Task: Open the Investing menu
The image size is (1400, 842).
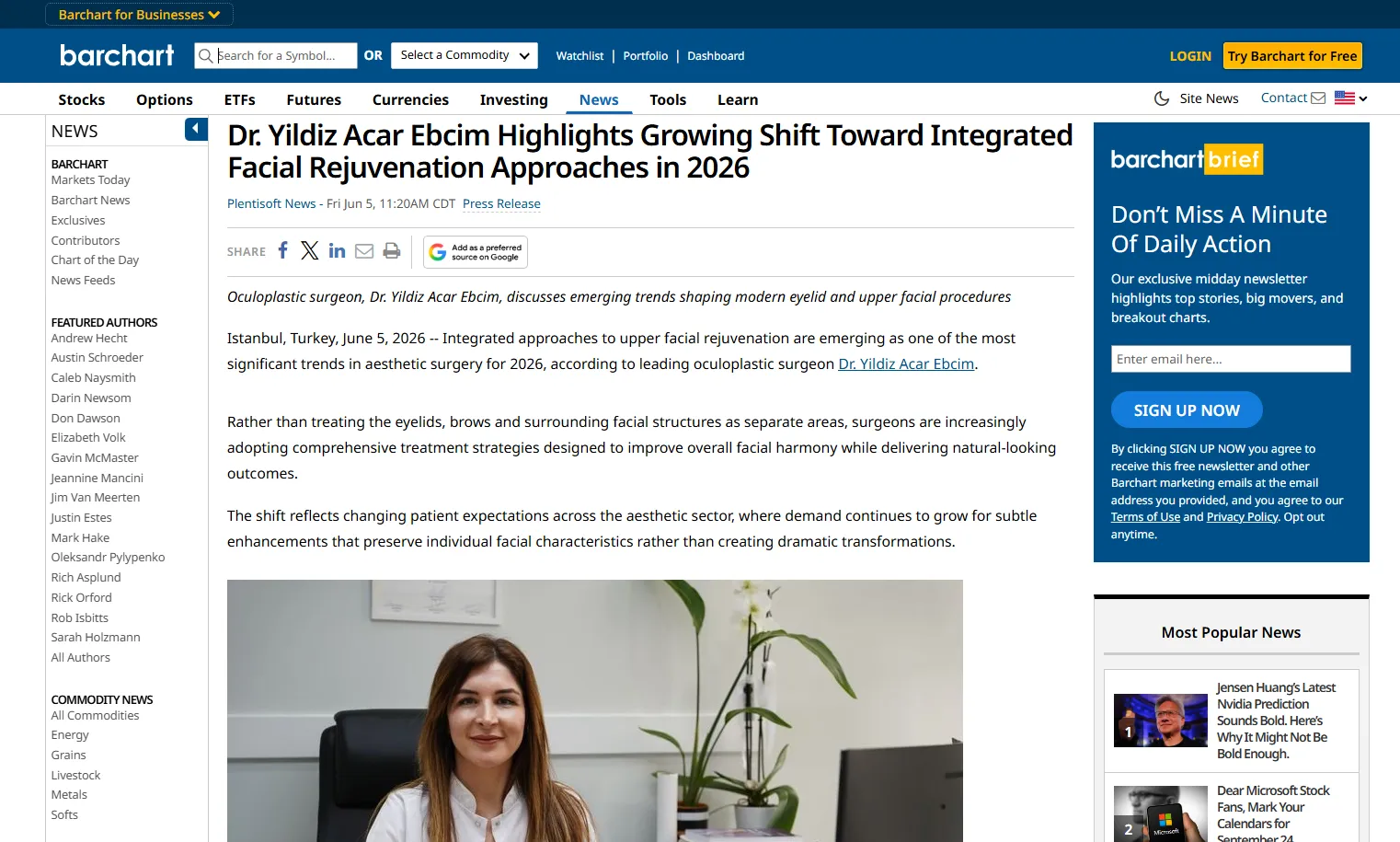Action: point(513,99)
